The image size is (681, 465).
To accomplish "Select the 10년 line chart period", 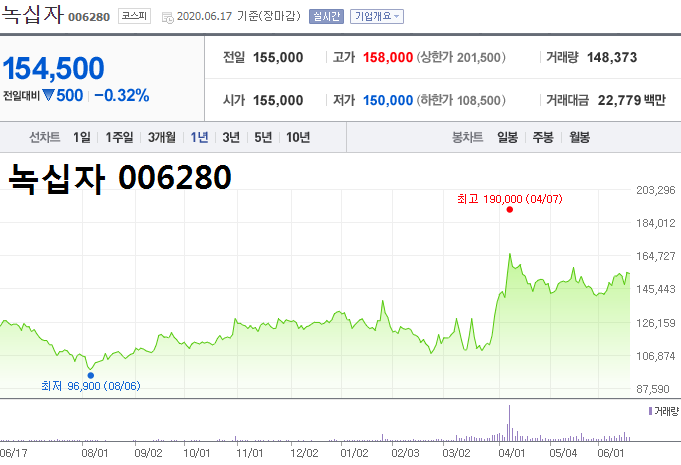I will click(x=298, y=138).
